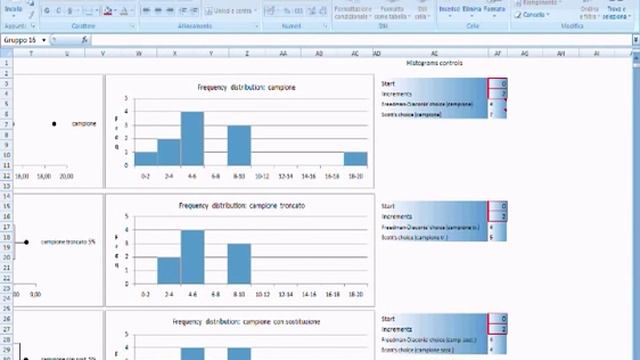Expand the font color dropdown arrow
Viewport: 640px width, 360px height.
pos(132,11)
